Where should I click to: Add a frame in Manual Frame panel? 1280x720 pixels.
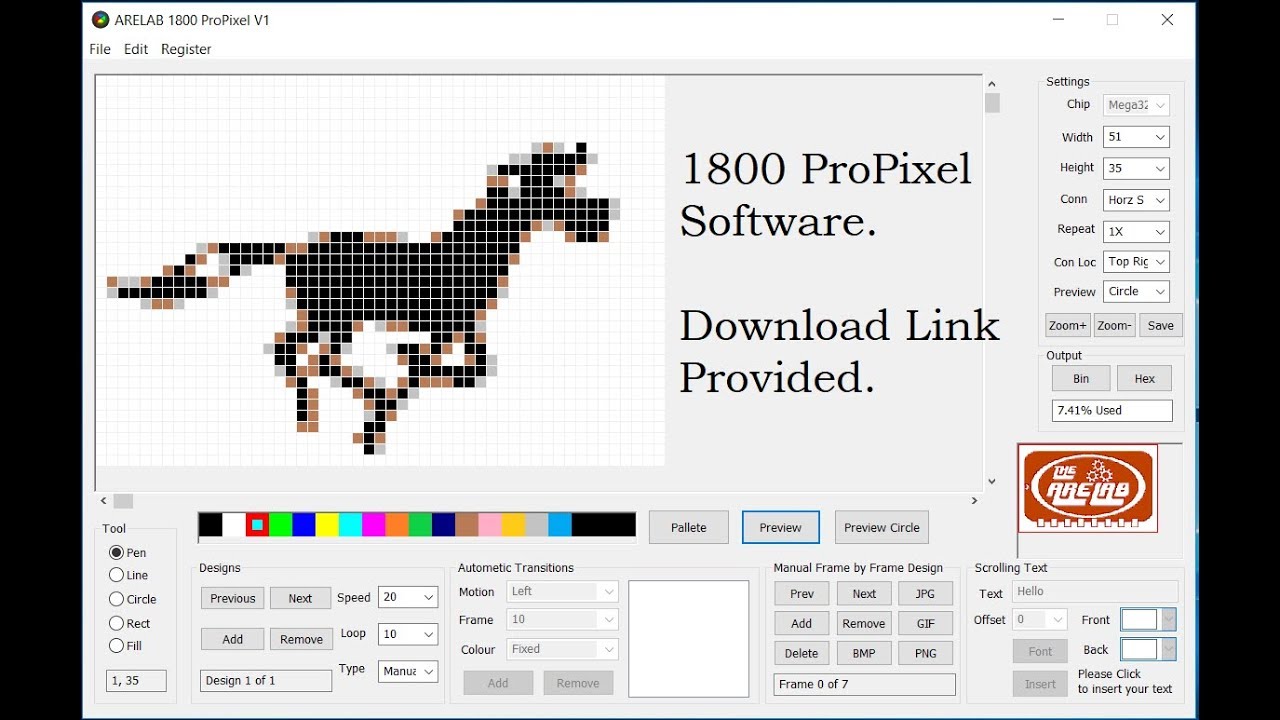(x=802, y=623)
